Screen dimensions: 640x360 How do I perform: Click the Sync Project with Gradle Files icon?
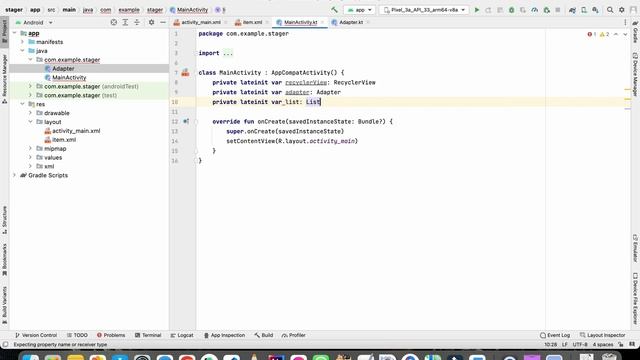(572, 10)
